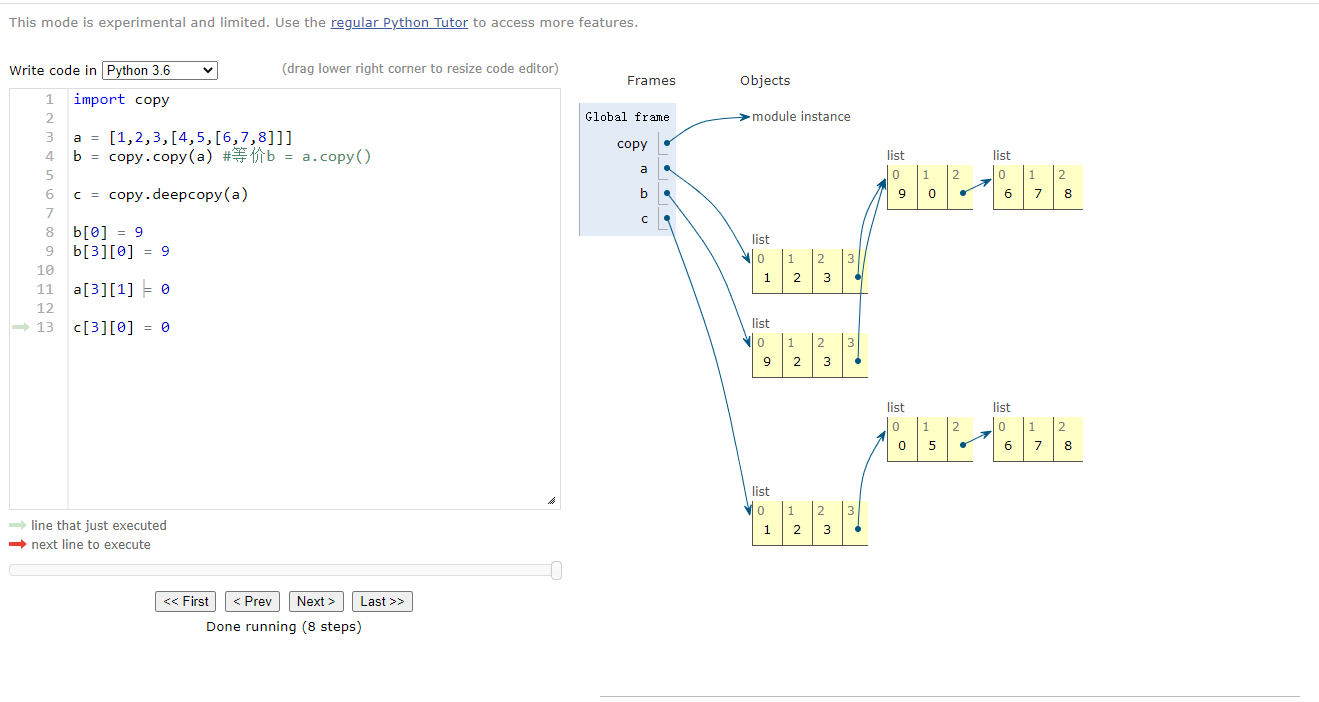This screenshot has width=1319, height=702.
Task: Click the red 'next line to execute' legend arrow
Action: click(x=18, y=544)
